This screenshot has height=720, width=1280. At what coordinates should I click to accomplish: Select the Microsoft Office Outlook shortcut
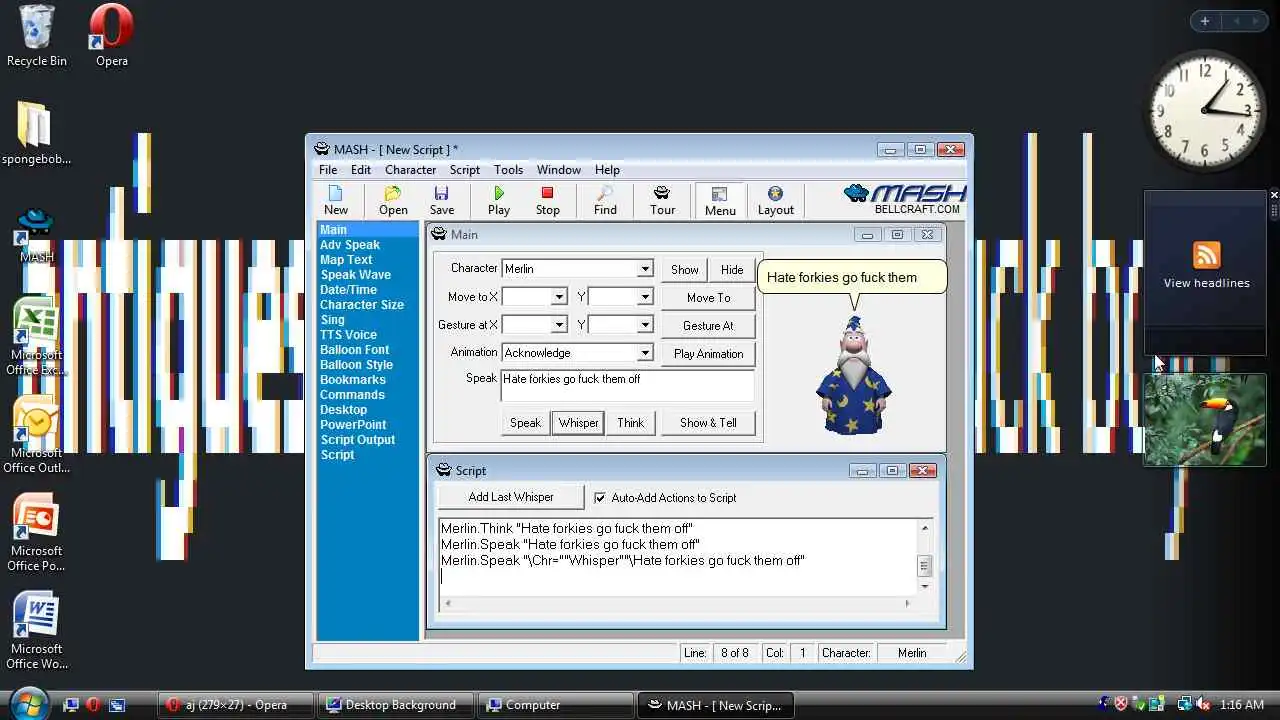pos(36,437)
